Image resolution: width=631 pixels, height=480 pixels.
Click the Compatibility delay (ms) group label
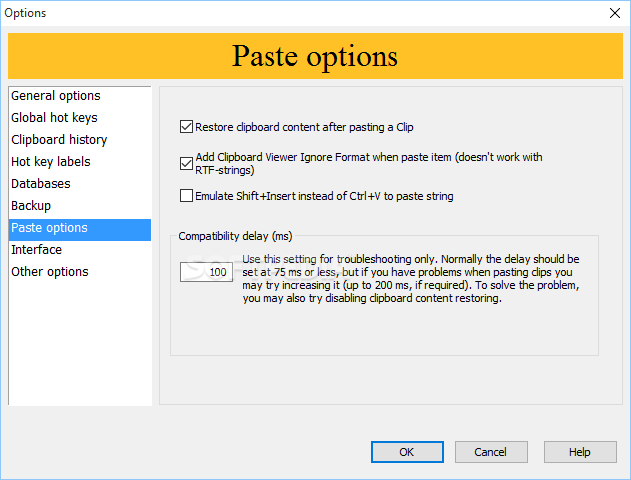tap(235, 236)
